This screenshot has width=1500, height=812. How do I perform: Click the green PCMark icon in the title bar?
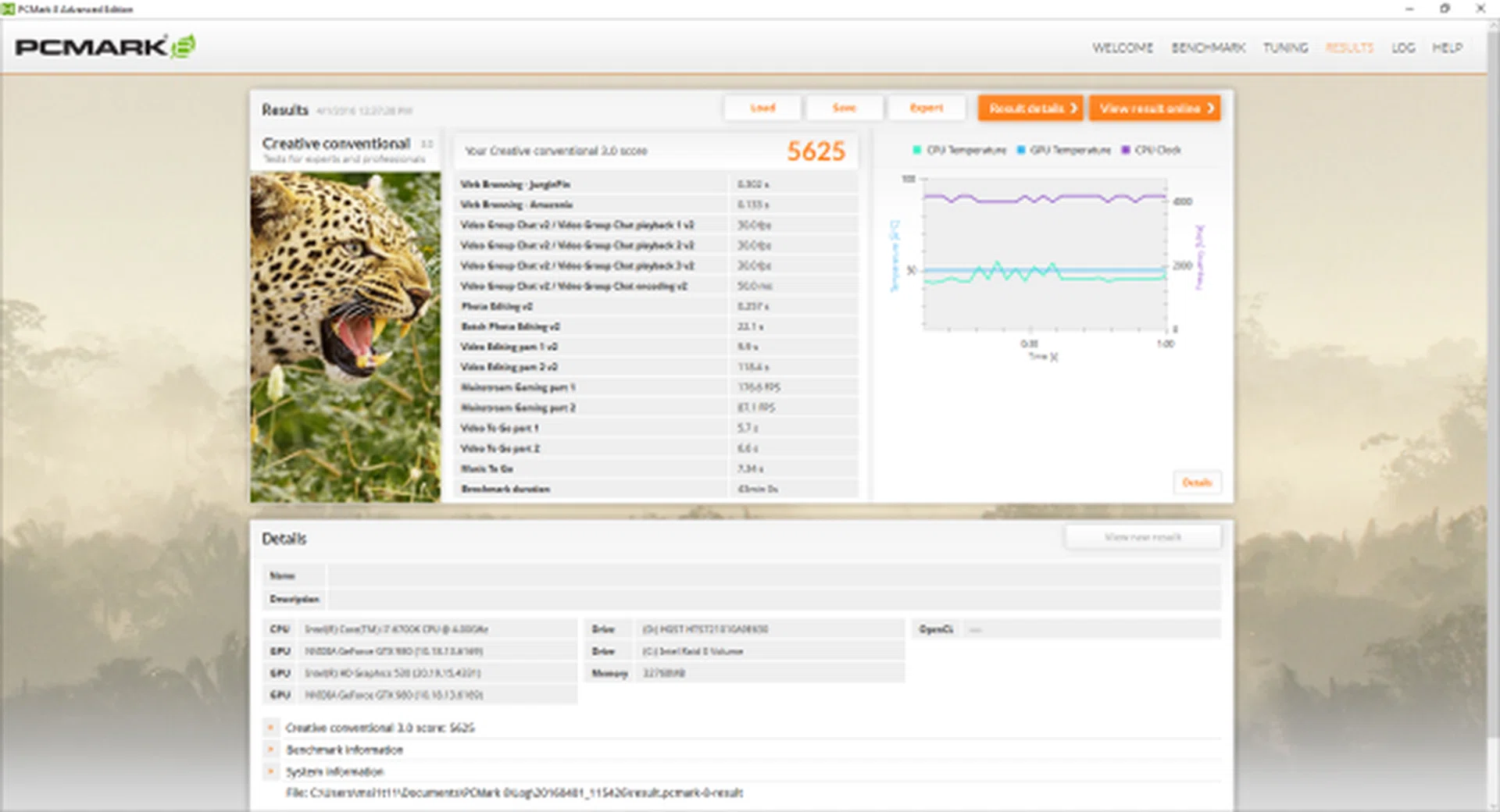(8, 9)
